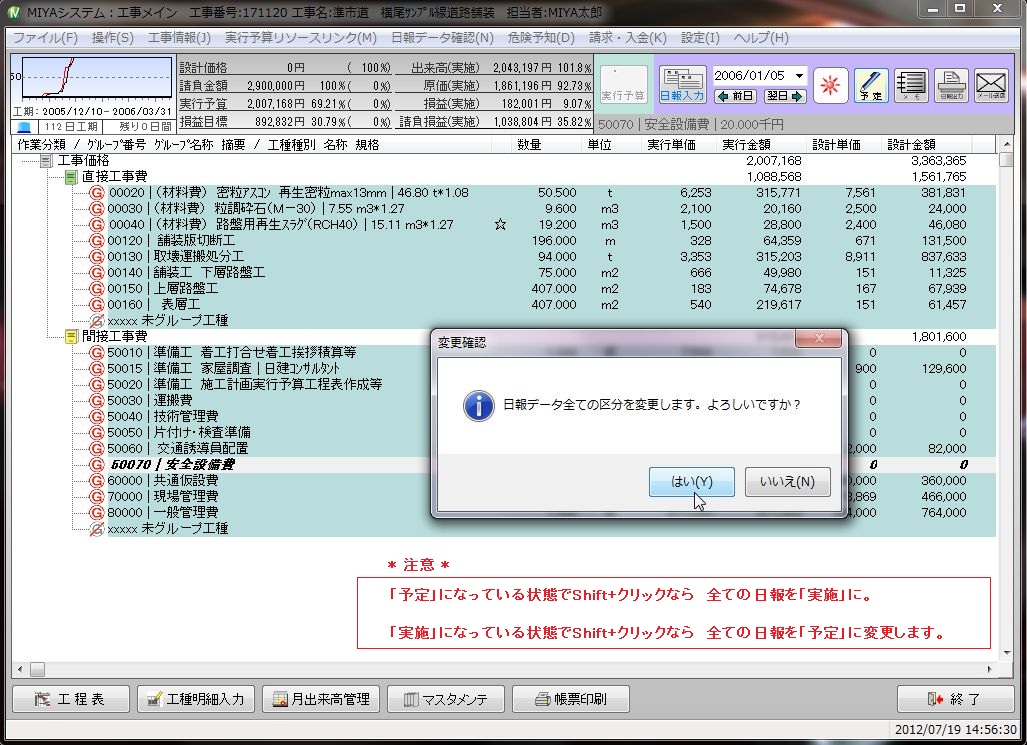The image size is (1027, 745).
Task: Click the G icon of 00040 路盤用再生スラグ row
Action: [96, 225]
